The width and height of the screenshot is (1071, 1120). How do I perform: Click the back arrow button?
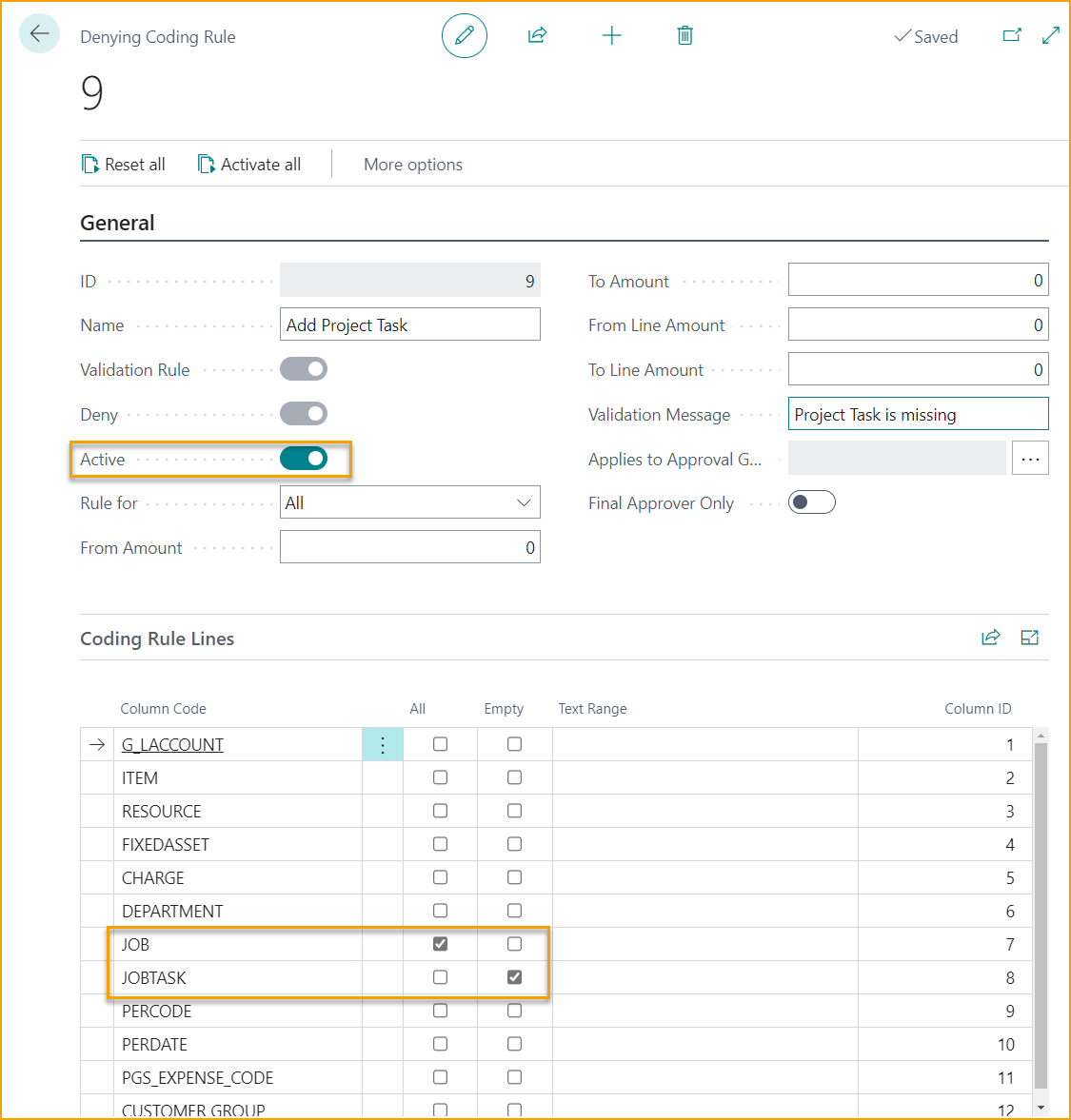click(39, 34)
